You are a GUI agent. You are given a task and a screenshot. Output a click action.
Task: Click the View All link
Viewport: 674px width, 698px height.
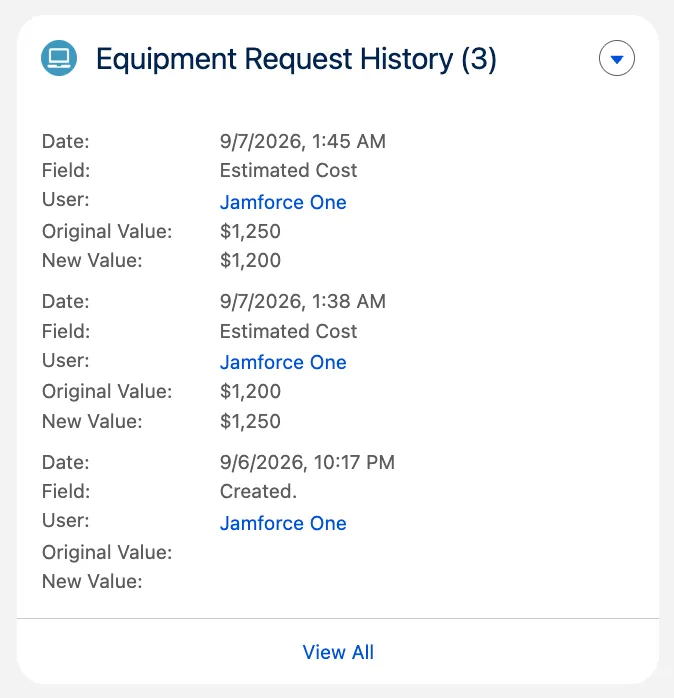[x=338, y=652]
